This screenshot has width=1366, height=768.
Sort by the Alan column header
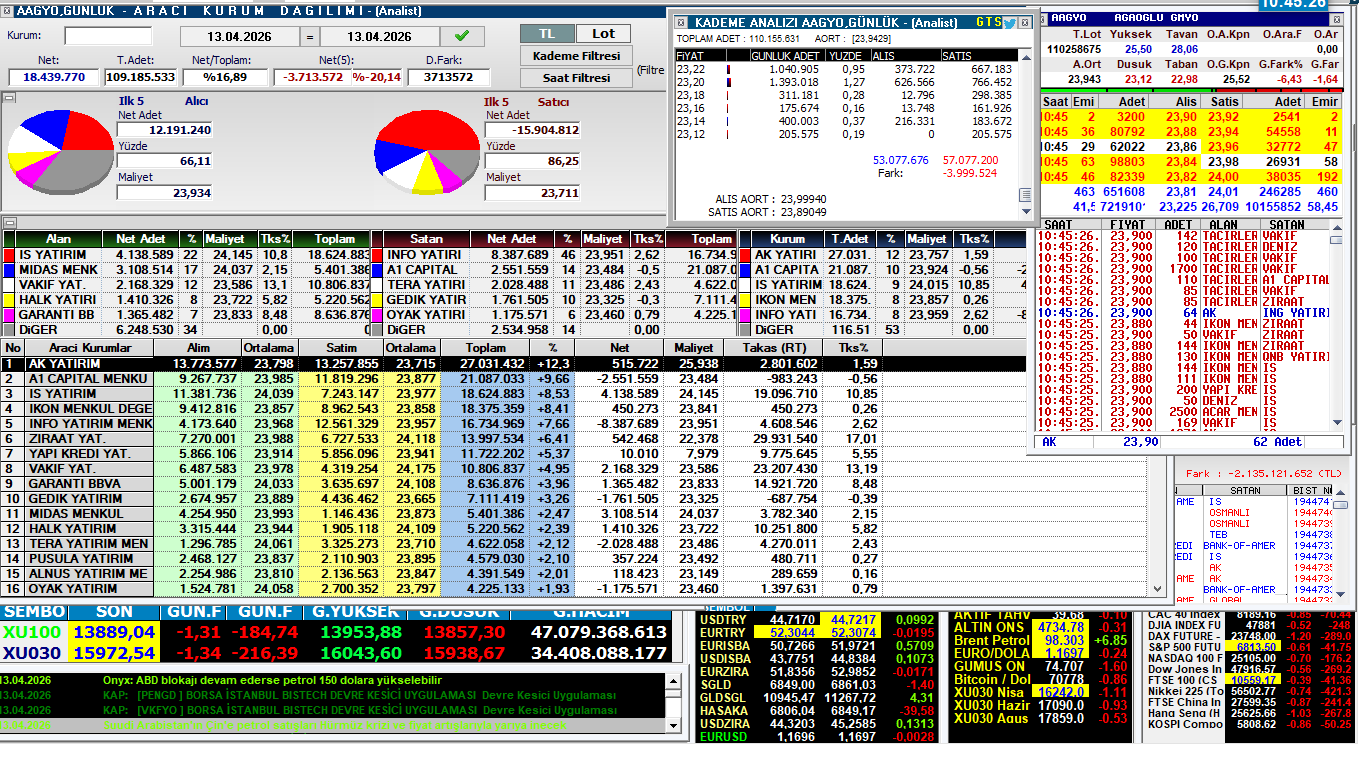[58, 239]
